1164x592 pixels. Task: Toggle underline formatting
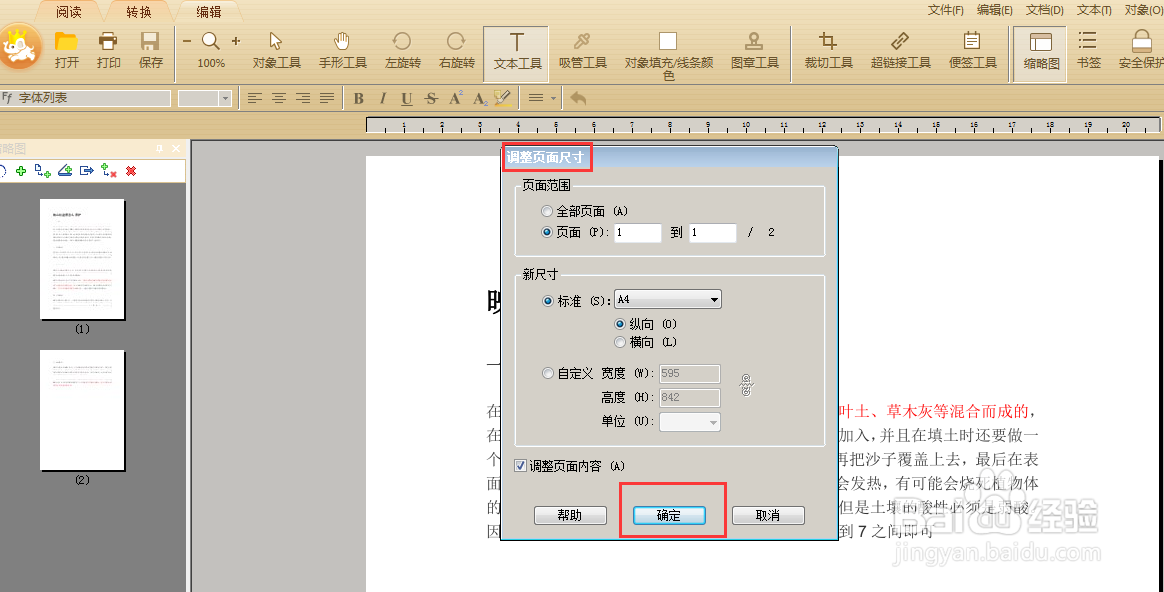tap(405, 98)
